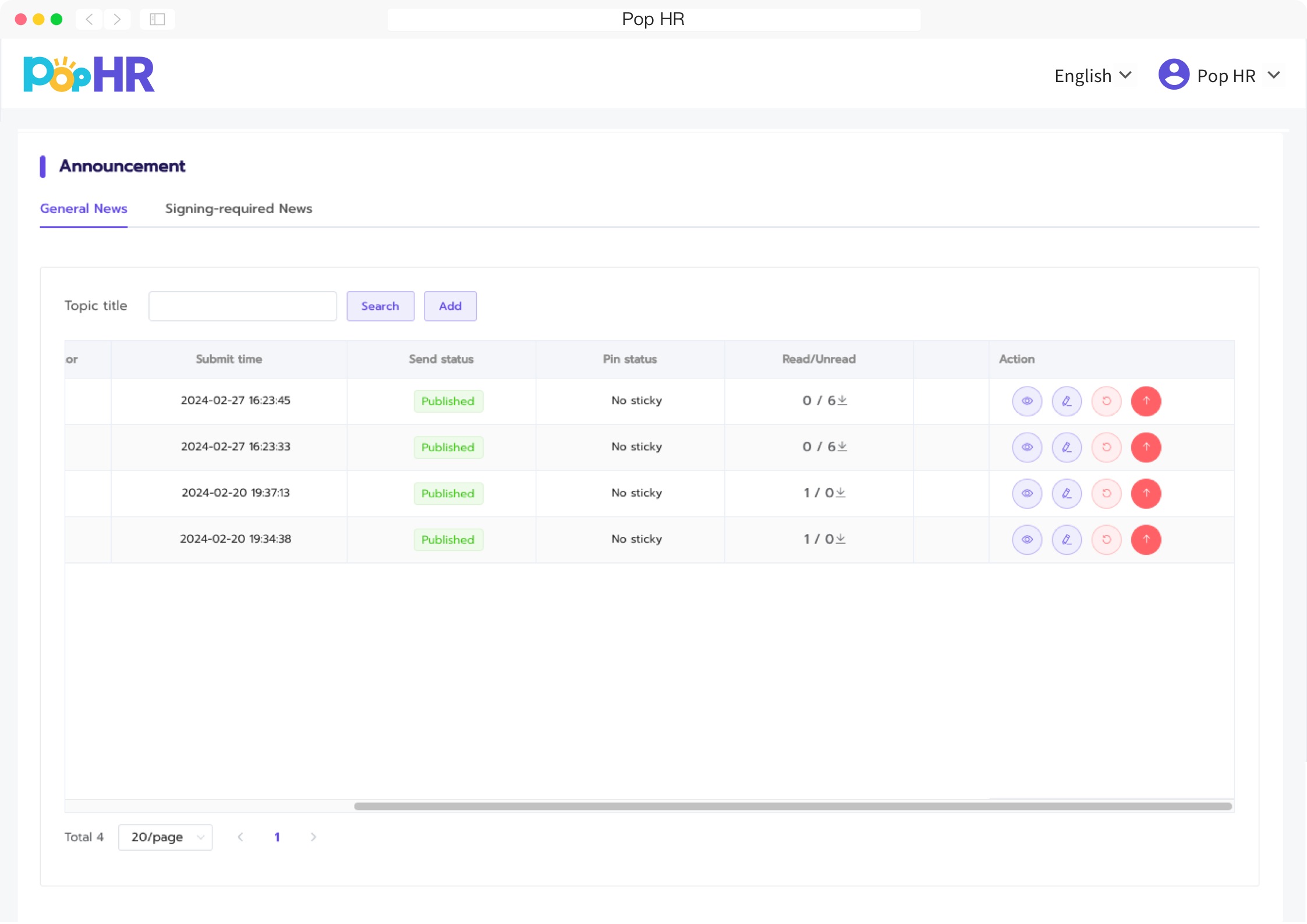View the announcement submitted 2024-02-27 16:23:33
1307x924 pixels.
1027,447
